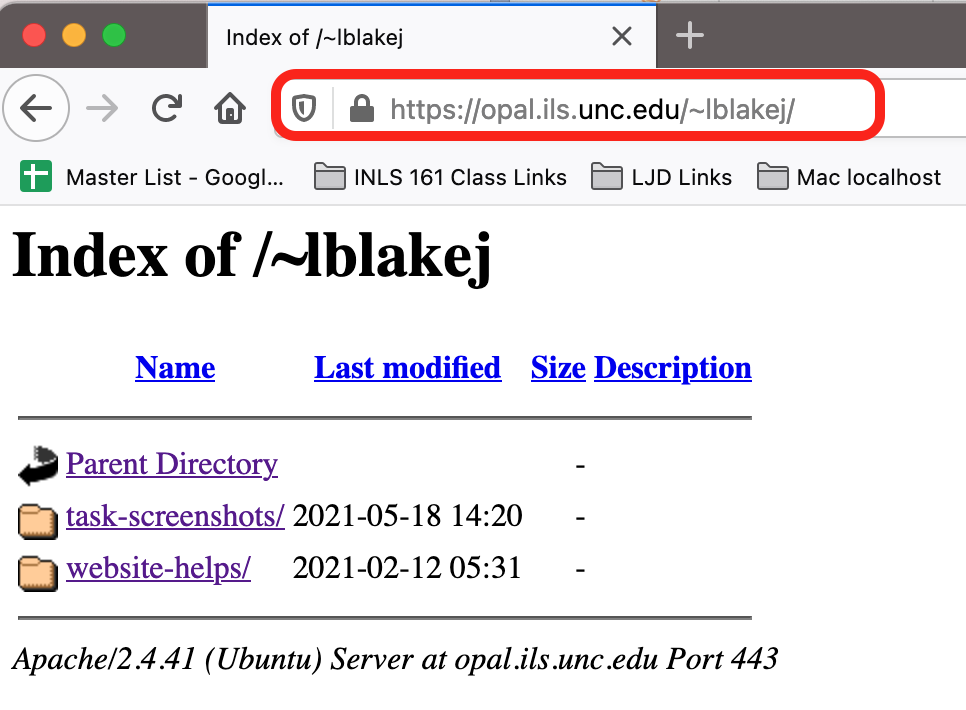Click the browser back arrow button
This screenshot has width=966, height=710.
click(x=36, y=108)
